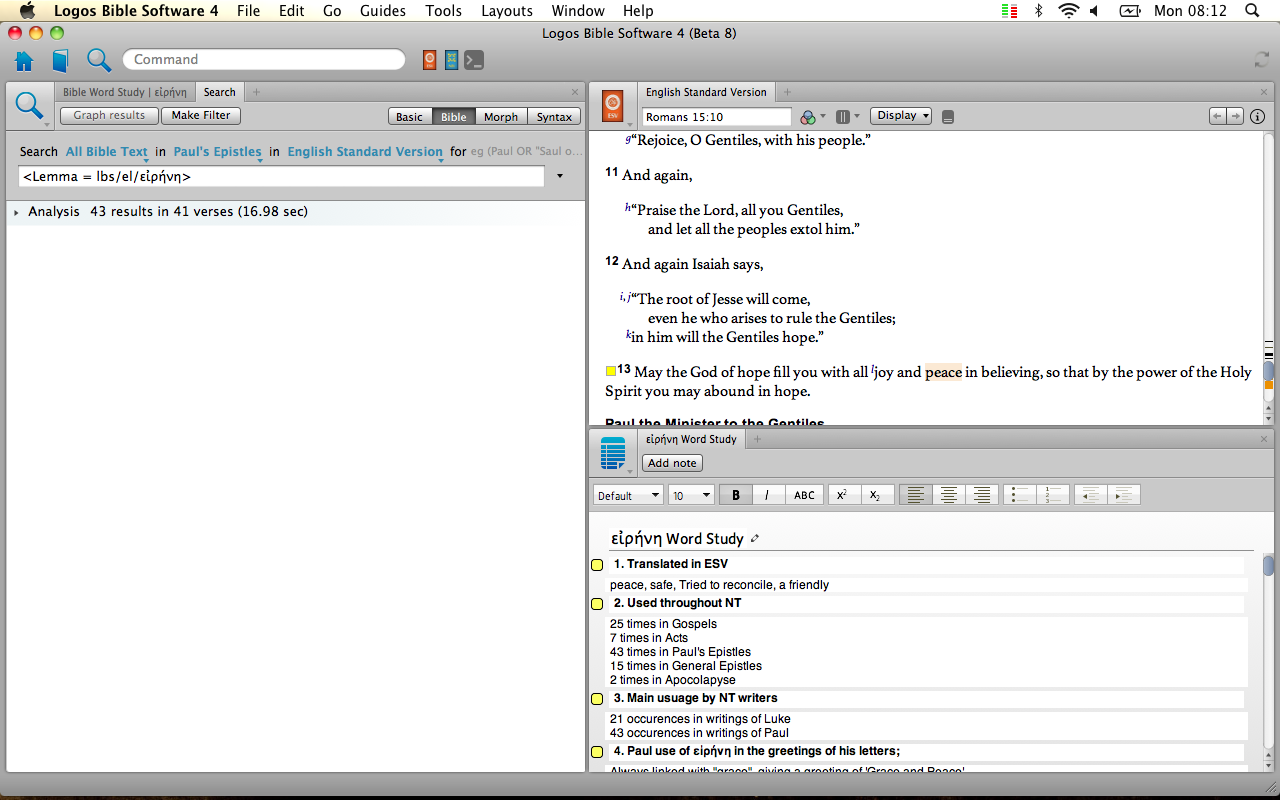
Task: Select the Bible search type
Action: pos(454,117)
